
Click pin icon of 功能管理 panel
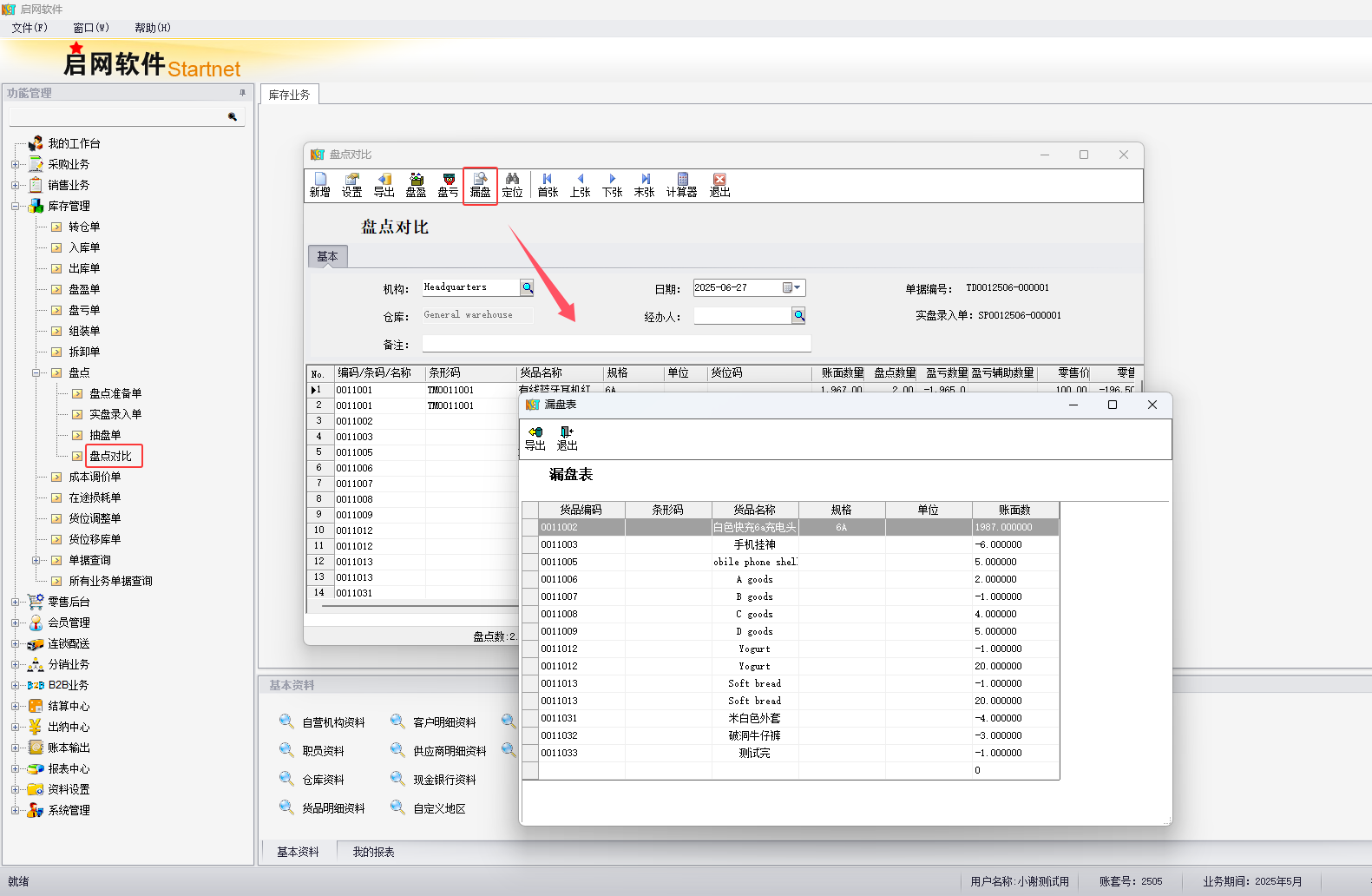point(242,93)
